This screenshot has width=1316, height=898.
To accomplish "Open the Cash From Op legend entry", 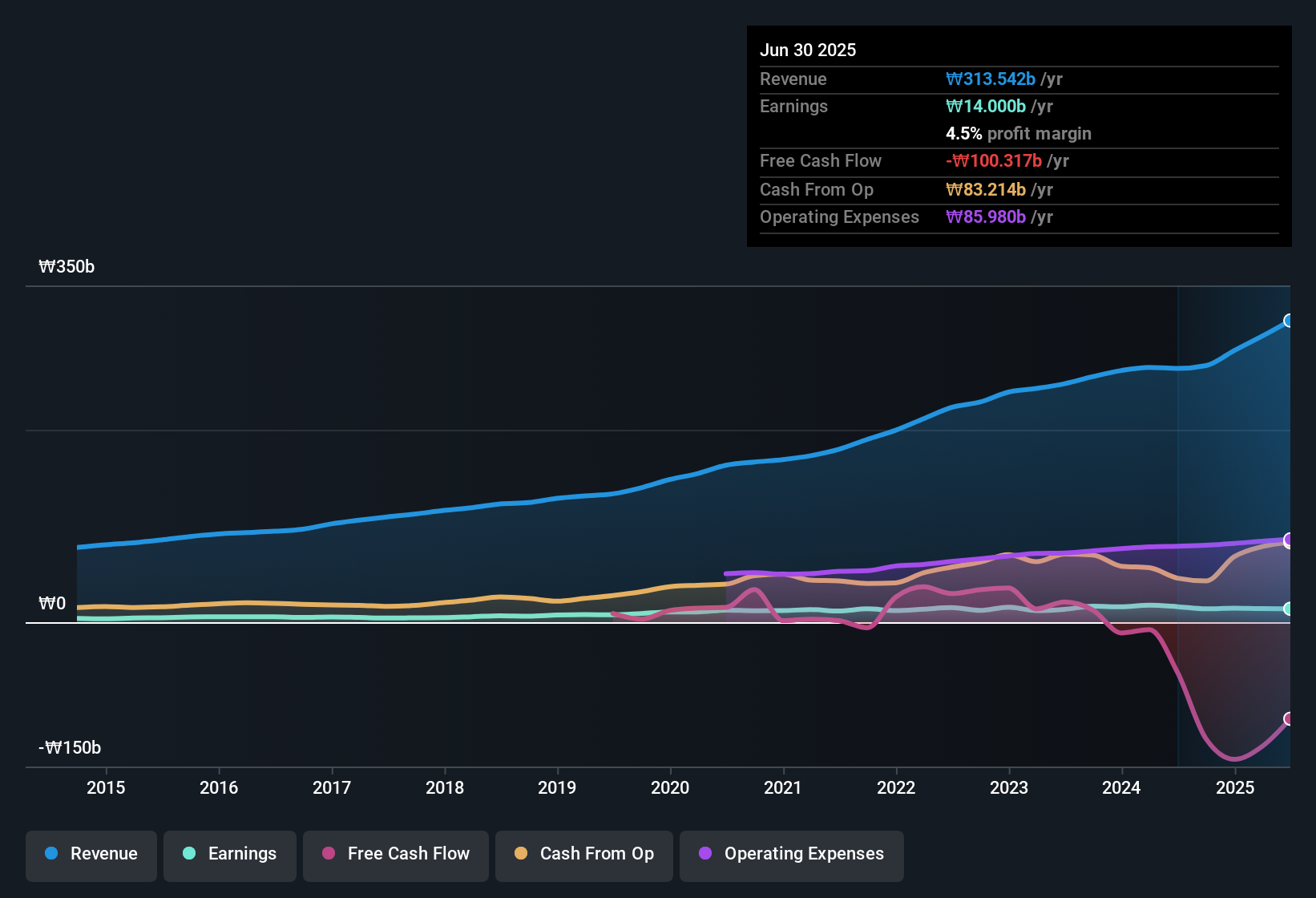I will pyautogui.click(x=583, y=854).
